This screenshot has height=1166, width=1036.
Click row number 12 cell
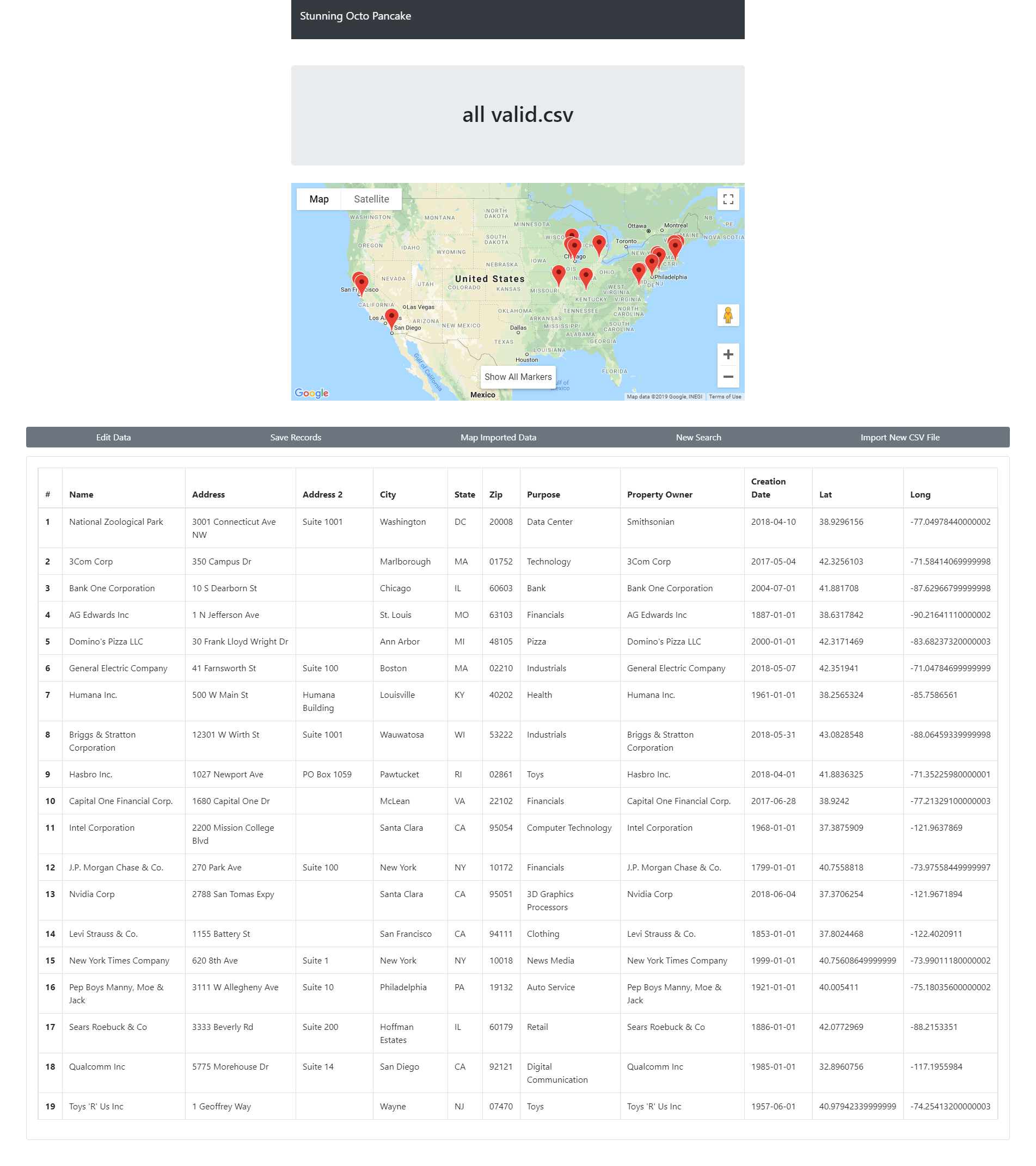pyautogui.click(x=50, y=868)
